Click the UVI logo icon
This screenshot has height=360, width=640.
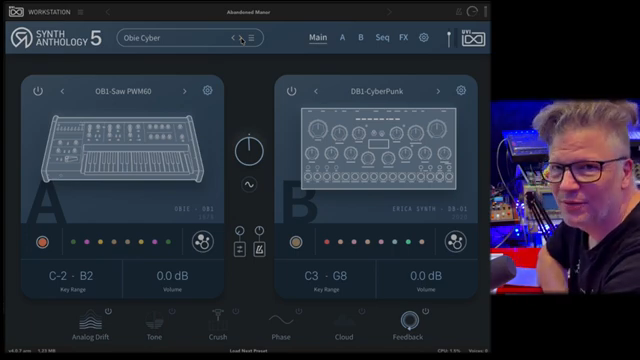pos(473,38)
